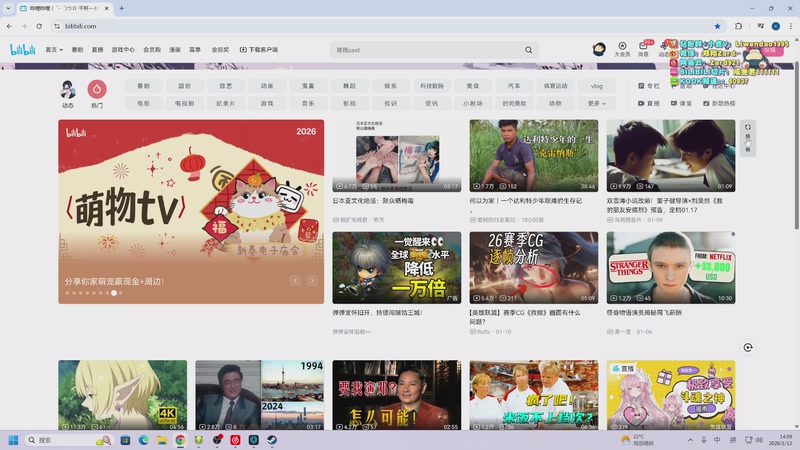This screenshot has width=800, height=450.
Task: Select the active white carousel dot
Action: pos(114,293)
